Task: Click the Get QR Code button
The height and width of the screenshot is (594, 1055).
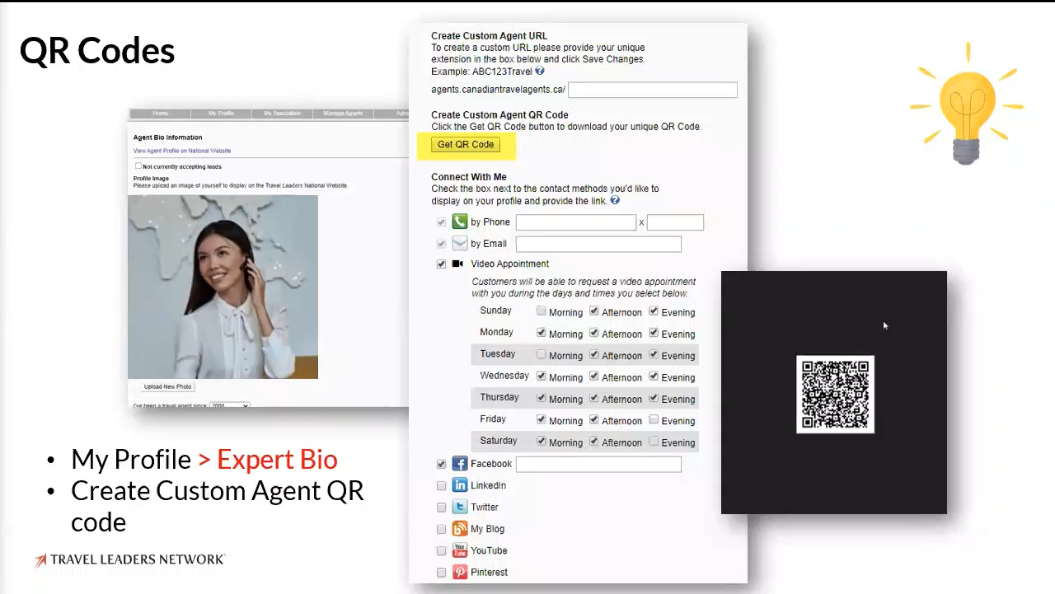Action: pyautogui.click(x=466, y=145)
